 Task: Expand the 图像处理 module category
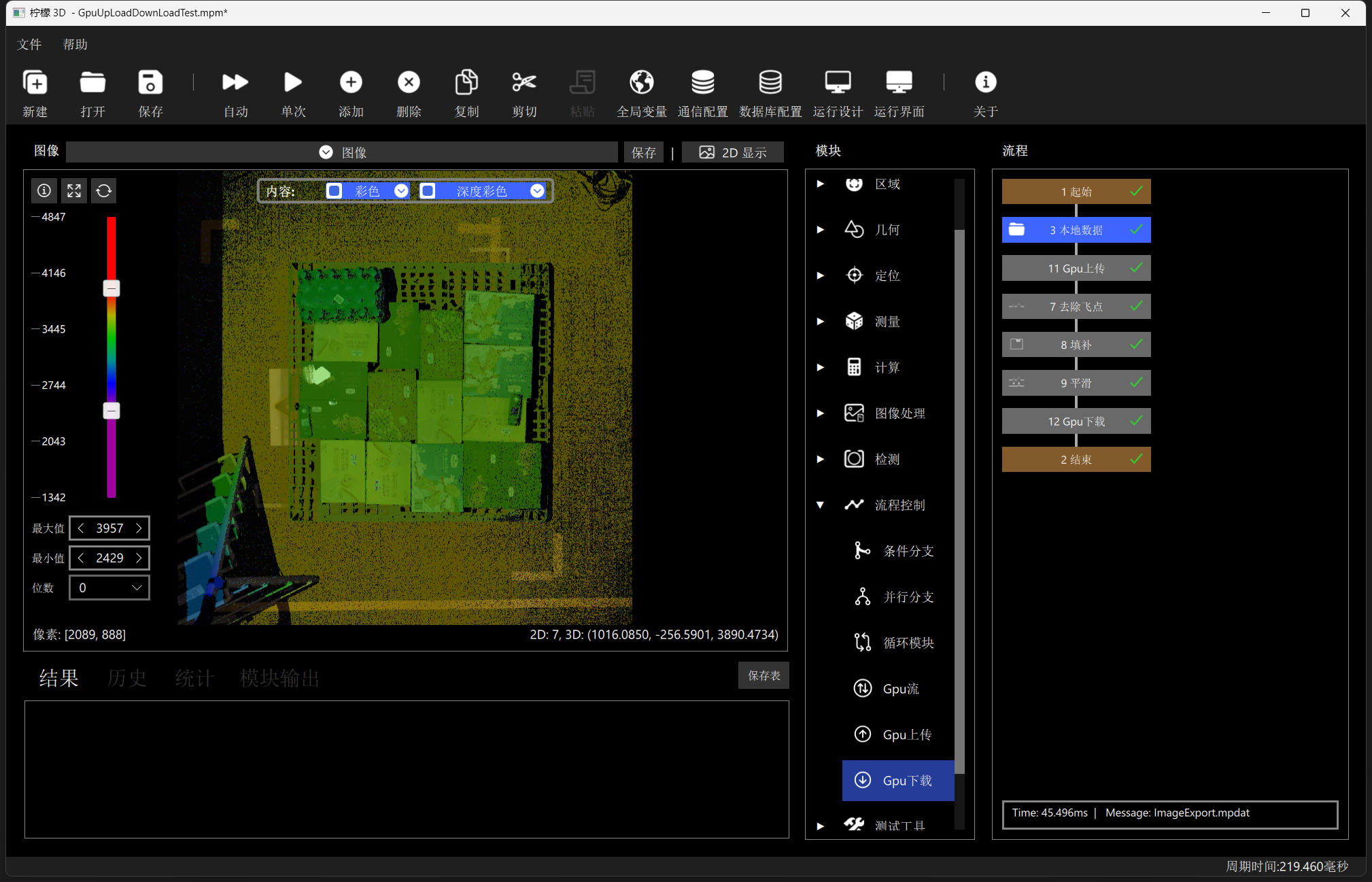pyautogui.click(x=821, y=413)
